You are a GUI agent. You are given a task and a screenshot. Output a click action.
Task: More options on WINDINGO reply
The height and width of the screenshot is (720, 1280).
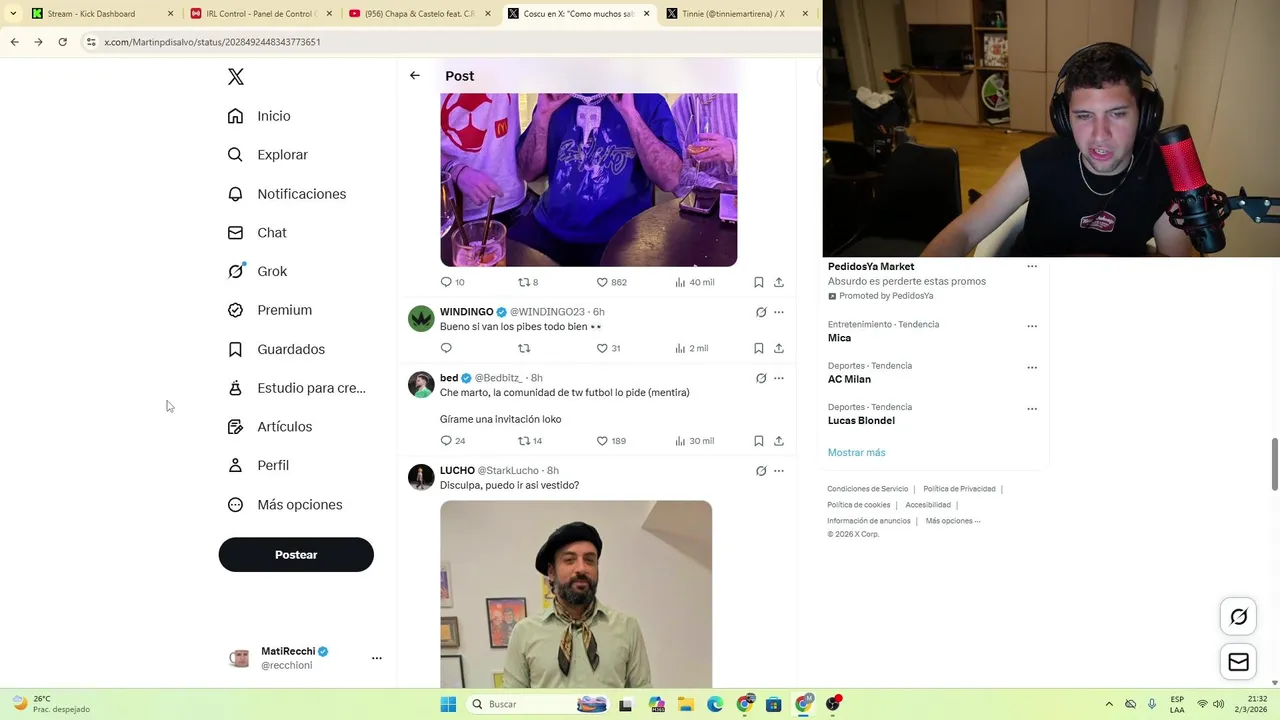(x=779, y=312)
